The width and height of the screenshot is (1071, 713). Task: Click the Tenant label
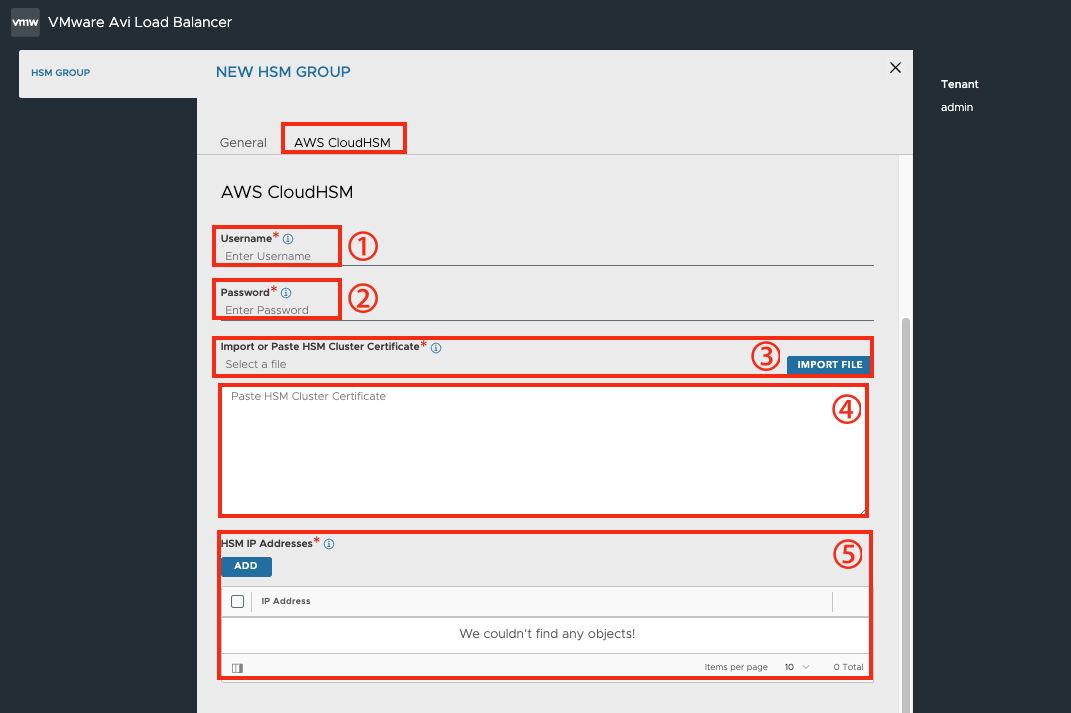(x=960, y=85)
